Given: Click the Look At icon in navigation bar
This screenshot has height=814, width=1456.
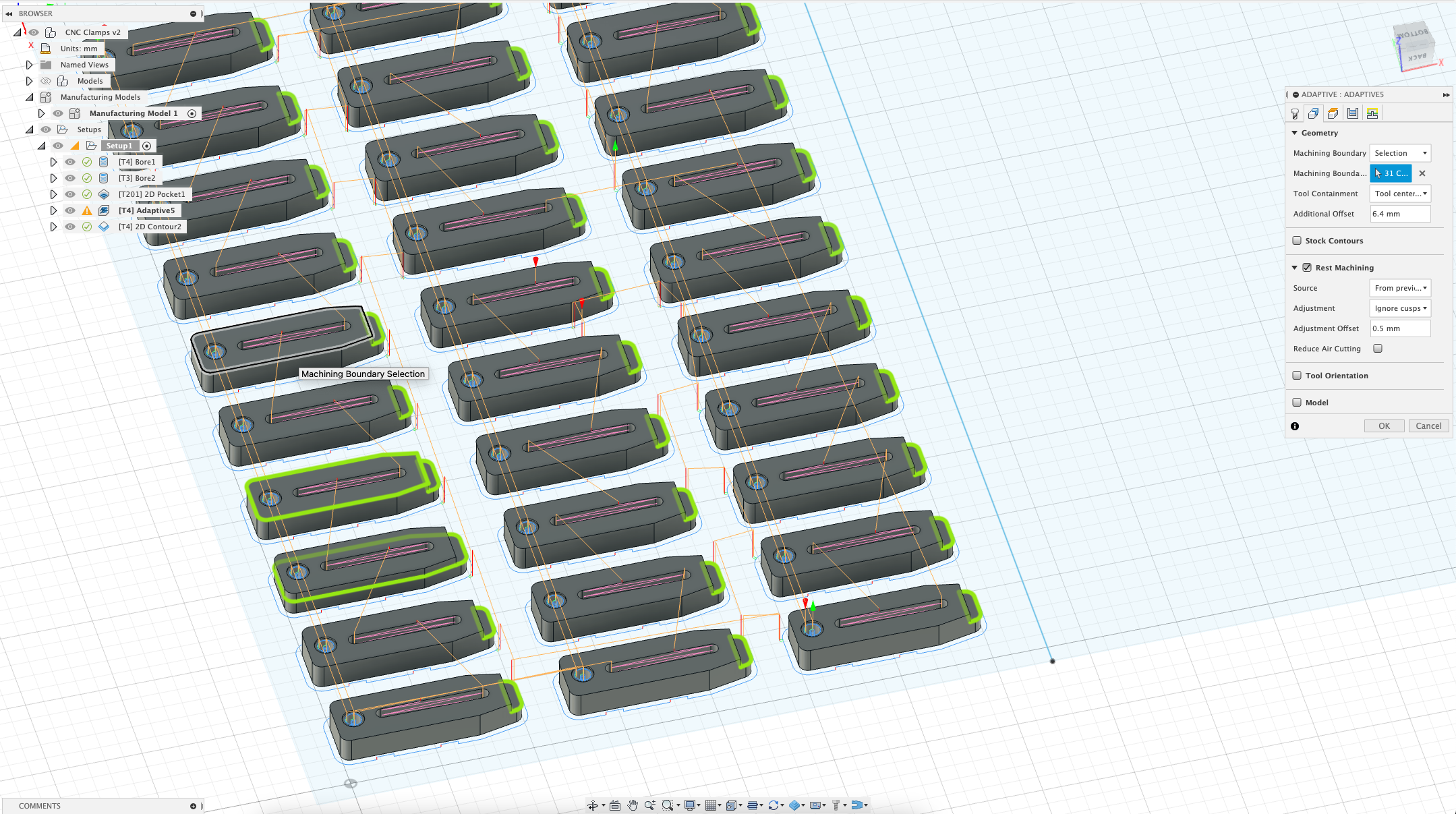Looking at the screenshot, I should 614,805.
